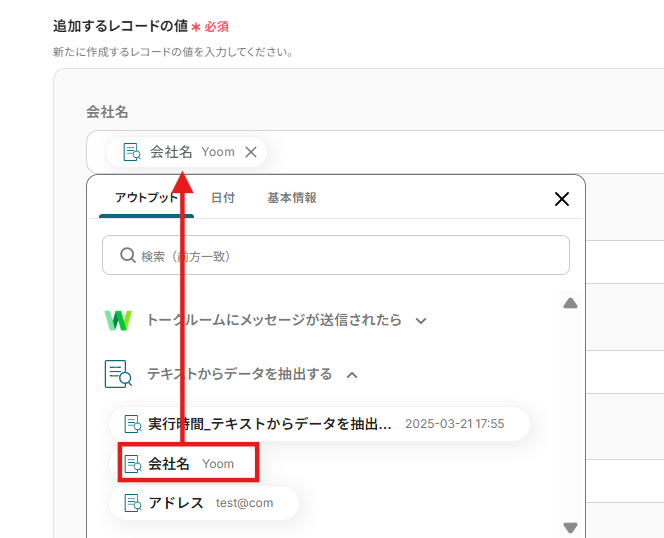Close the output selection popup
This screenshot has width=664, height=538.
point(562,199)
